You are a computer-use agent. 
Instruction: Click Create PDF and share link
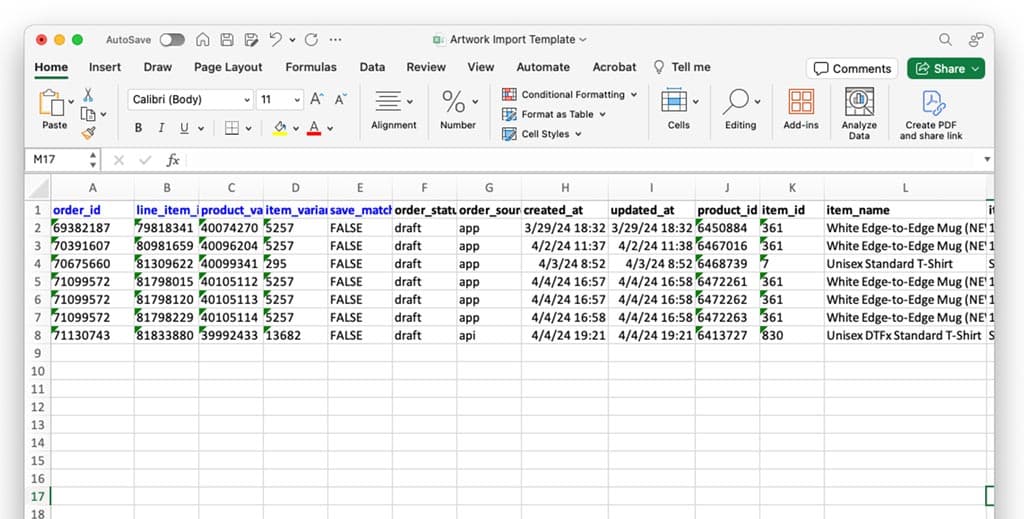(x=931, y=113)
